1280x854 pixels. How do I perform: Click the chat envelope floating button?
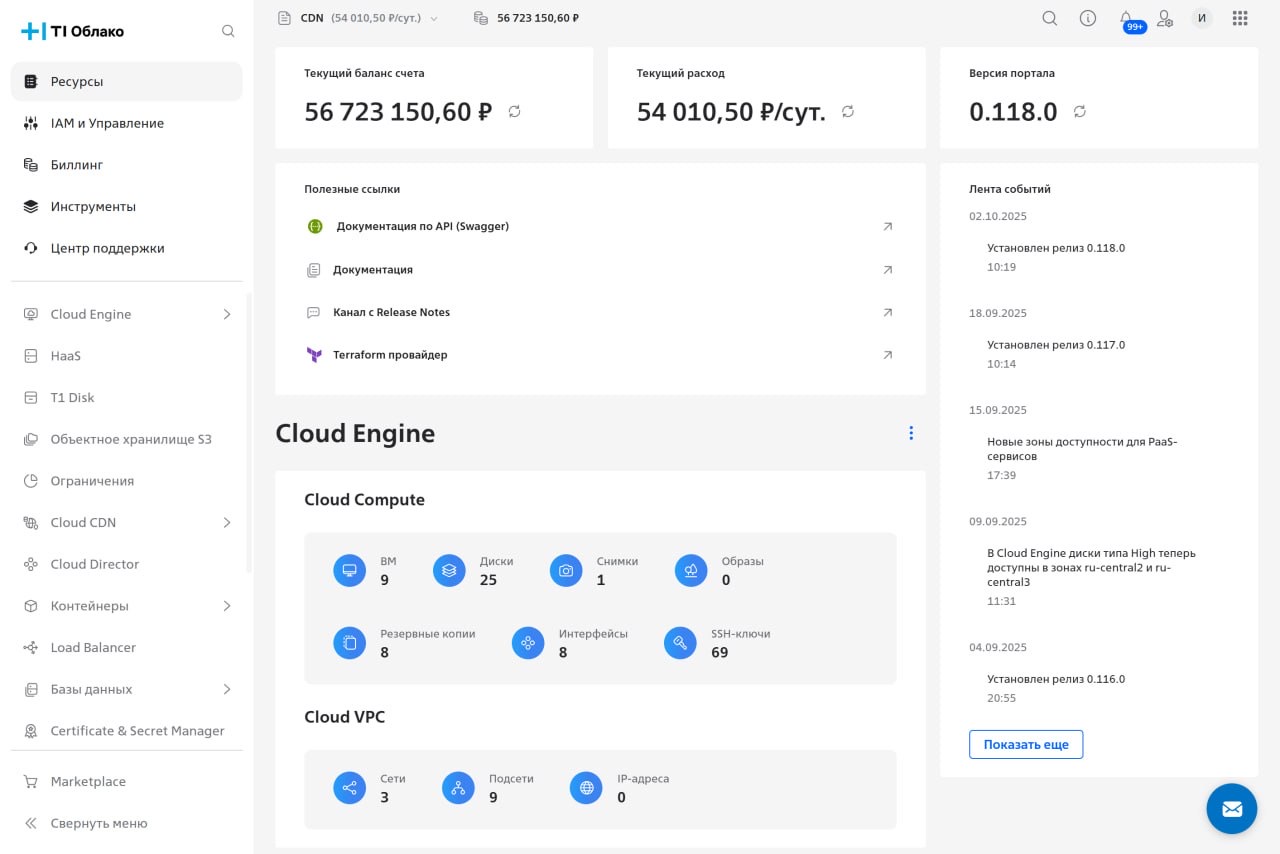click(1231, 808)
